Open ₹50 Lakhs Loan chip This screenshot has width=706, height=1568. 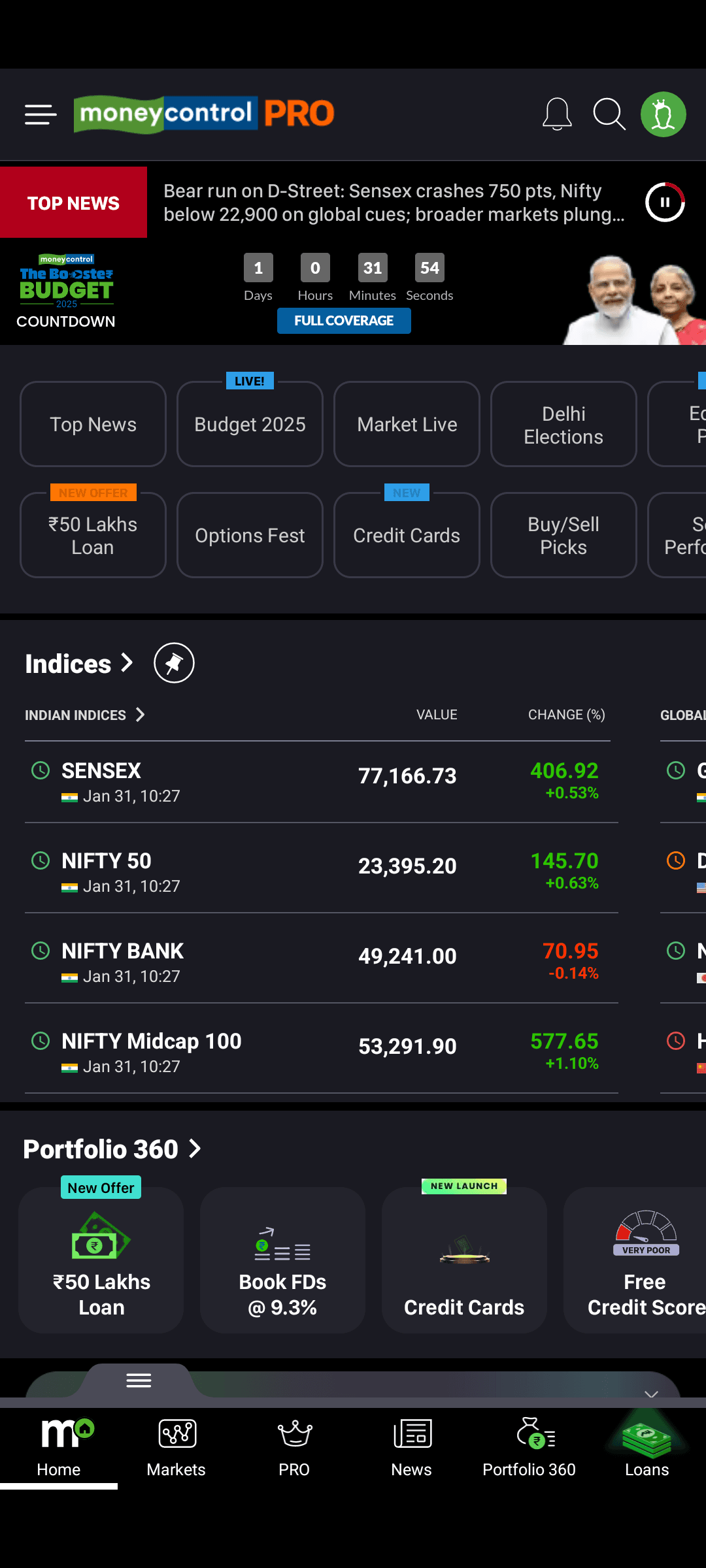click(x=93, y=535)
